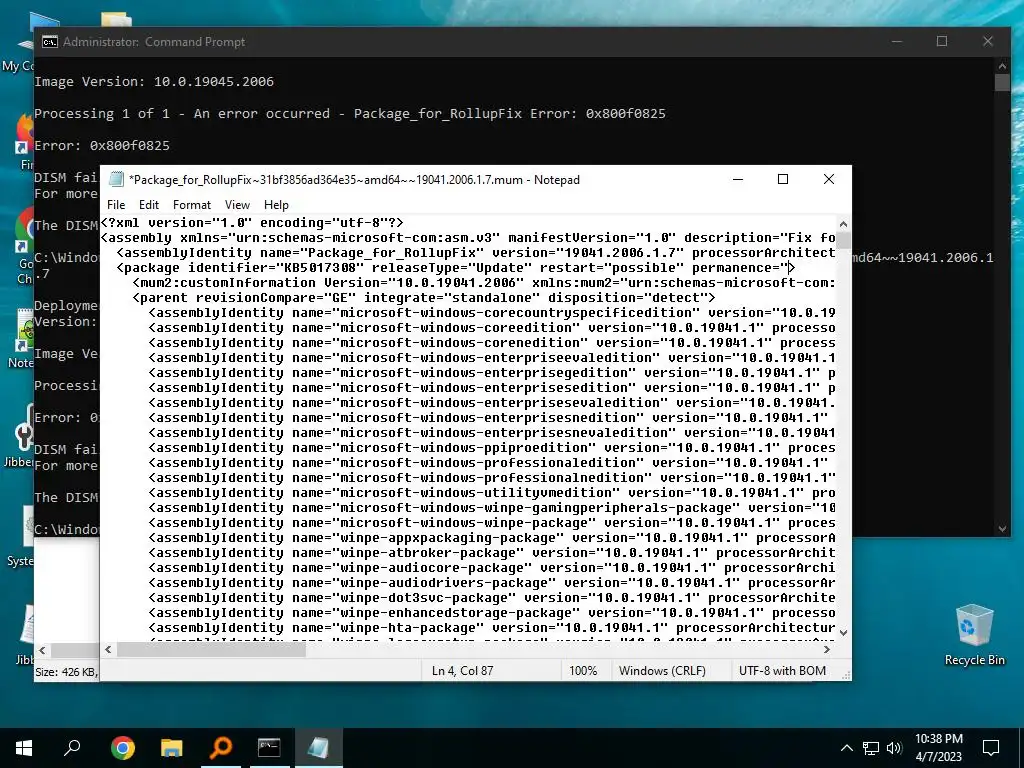Minimize the Notepad window
Screen dimensions: 1024x768
pos(738,179)
